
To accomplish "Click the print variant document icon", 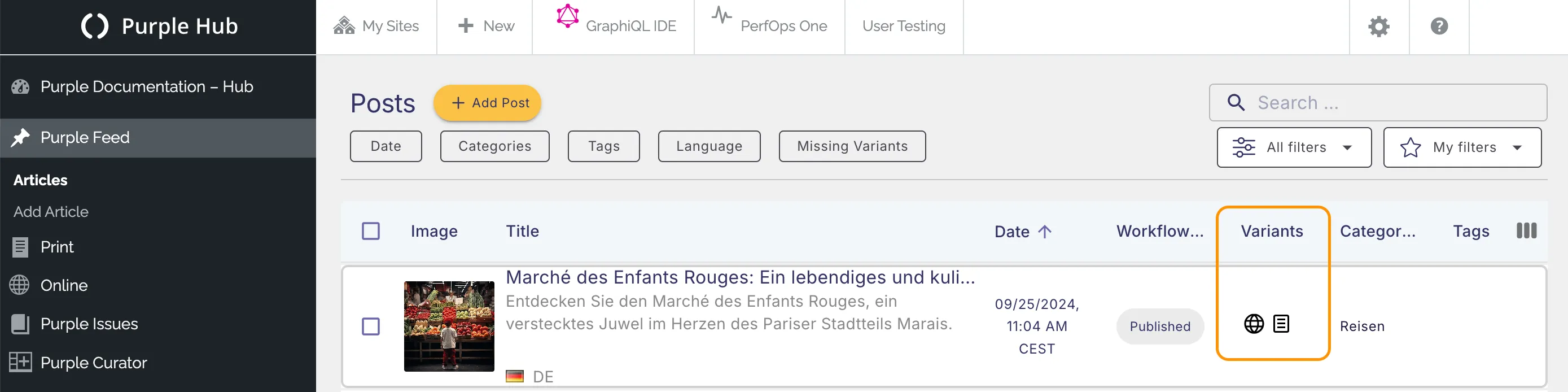I will tap(1281, 324).
